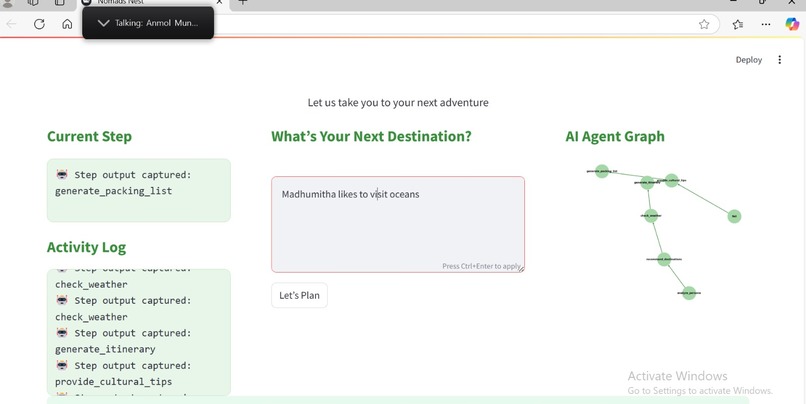Open the browser tab actions icon
The width and height of the screenshot is (806, 404).
[x=60, y=2]
